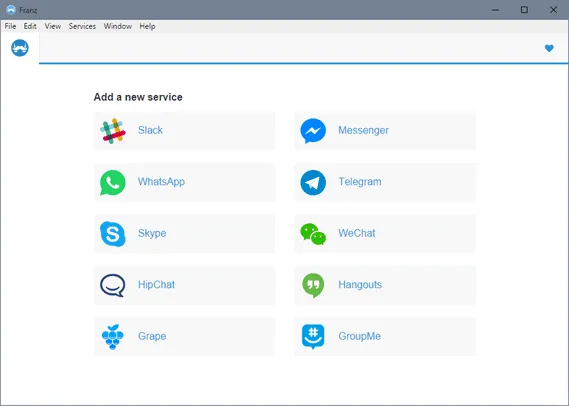This screenshot has width=569, height=406.
Task: Open the File menu
Action: coord(10,26)
